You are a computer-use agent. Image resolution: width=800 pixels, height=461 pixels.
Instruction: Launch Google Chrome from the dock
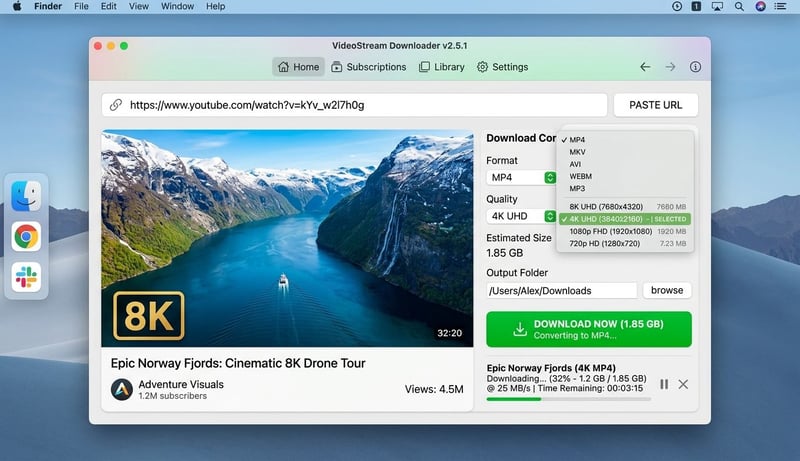tap(26, 237)
